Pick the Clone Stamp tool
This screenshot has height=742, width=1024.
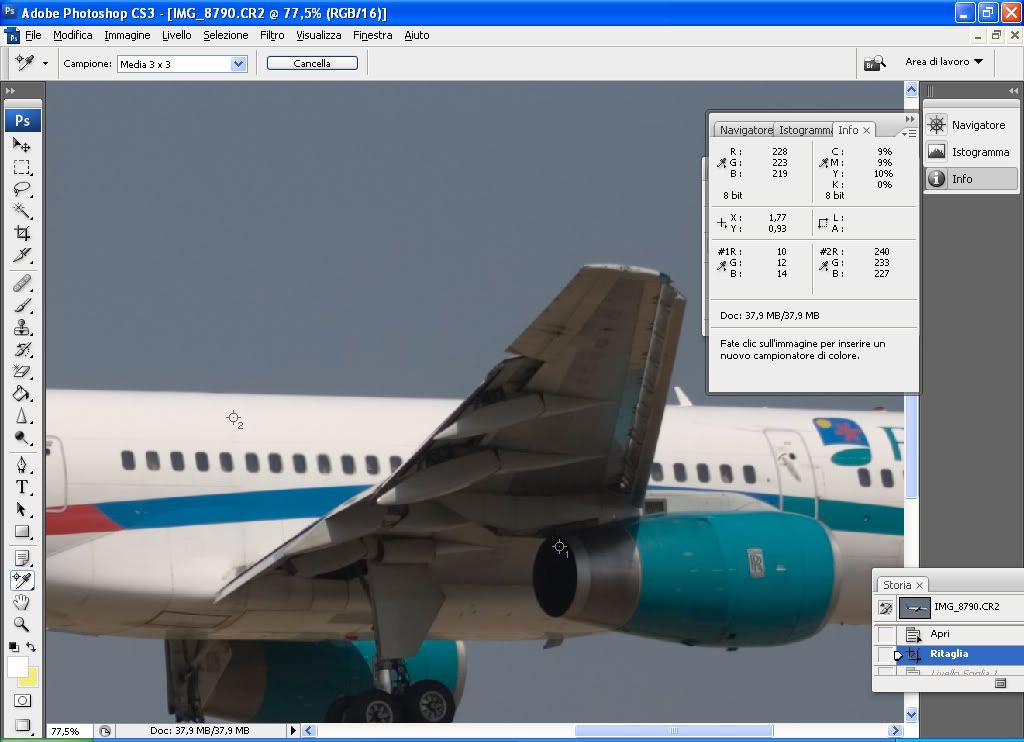pos(22,327)
